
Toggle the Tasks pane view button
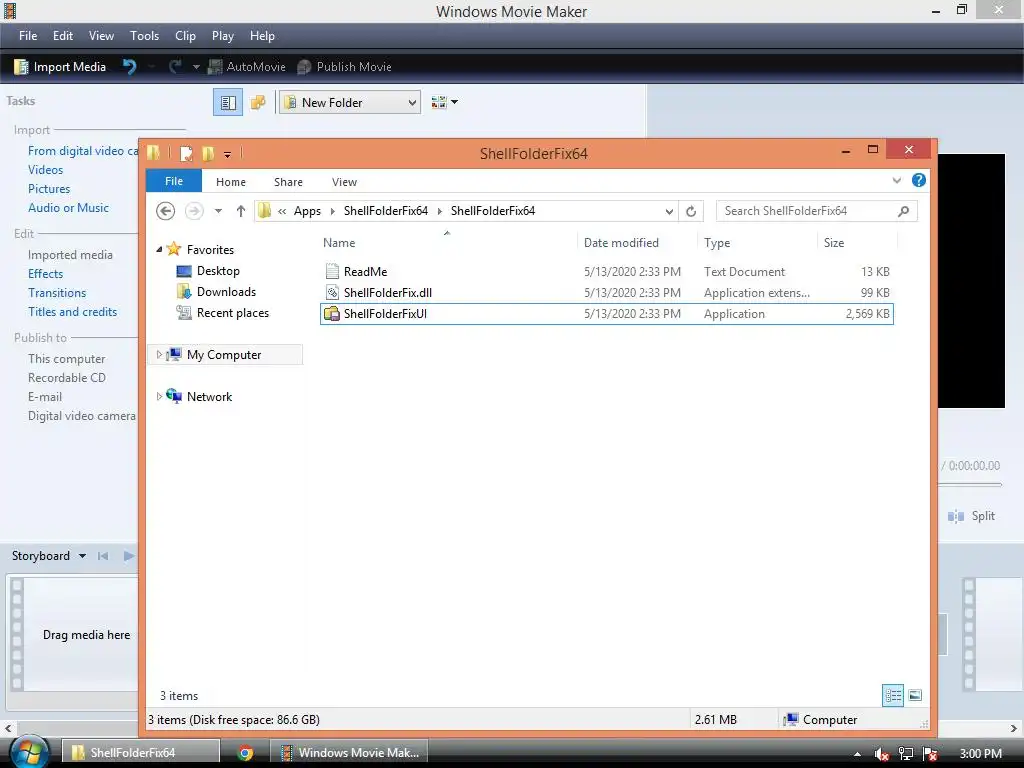(228, 103)
